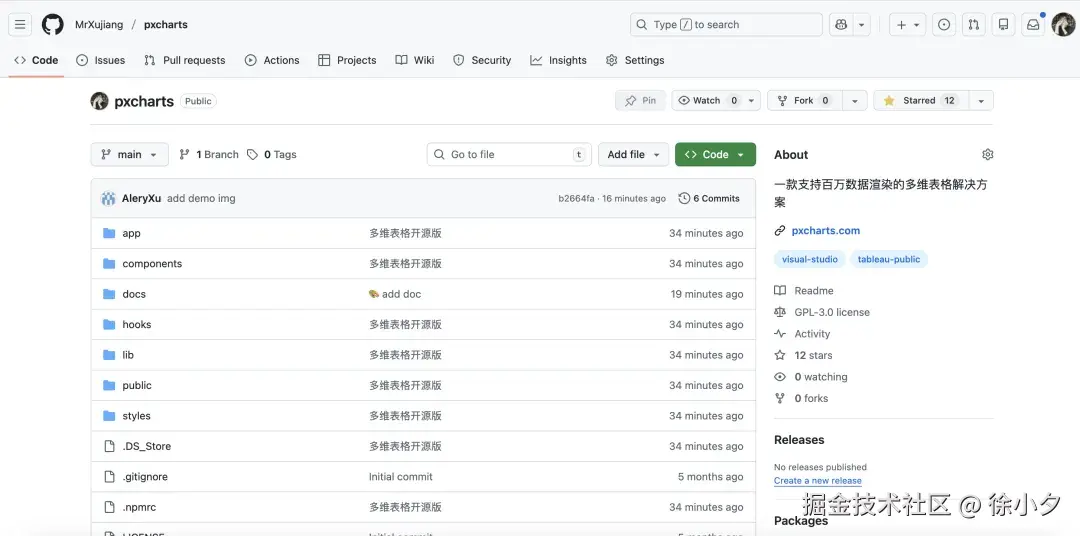Edit About details with gear icon
This screenshot has height=536, width=1080.
[x=988, y=154]
